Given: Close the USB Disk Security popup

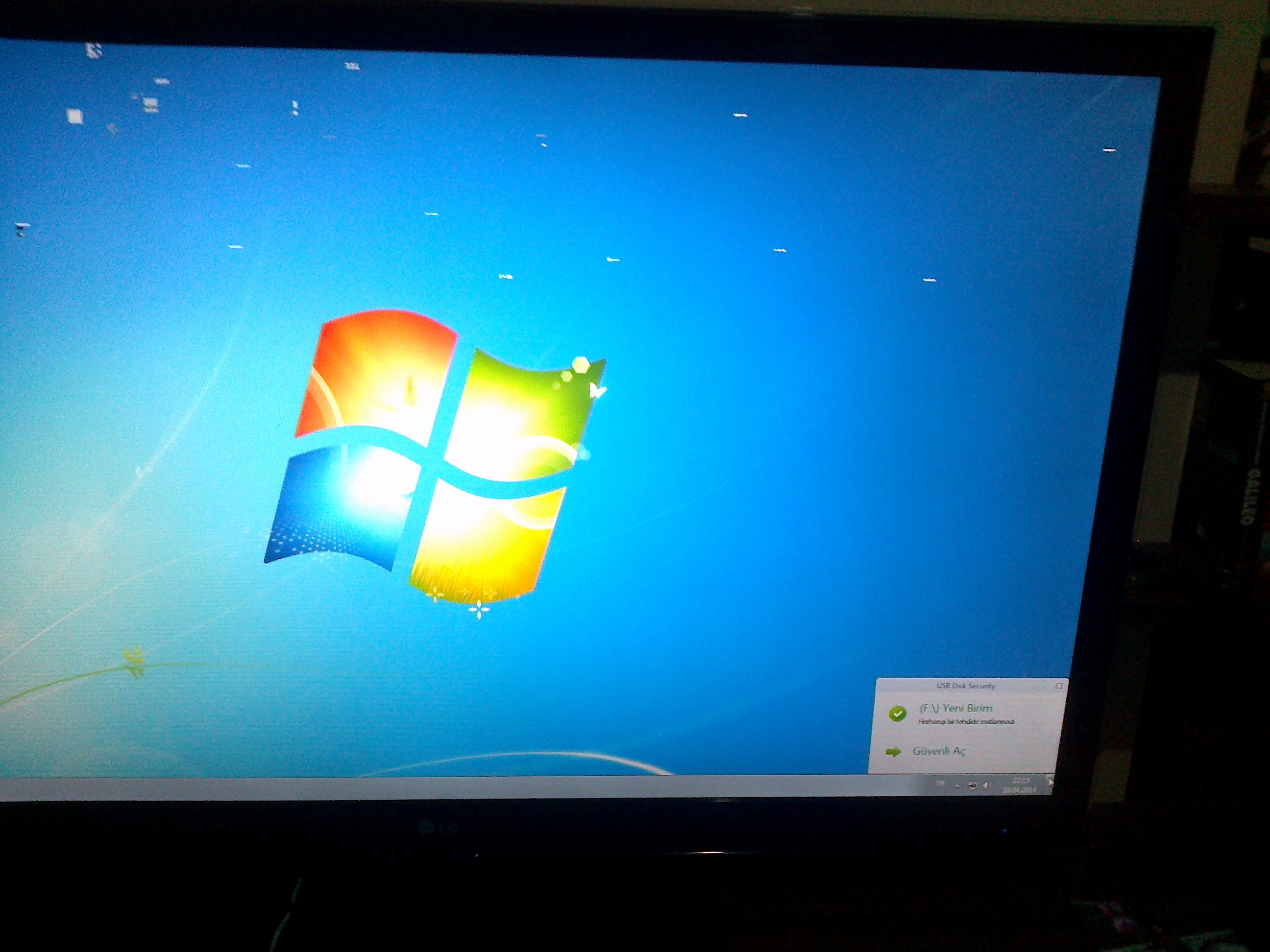Looking at the screenshot, I should [1059, 686].
